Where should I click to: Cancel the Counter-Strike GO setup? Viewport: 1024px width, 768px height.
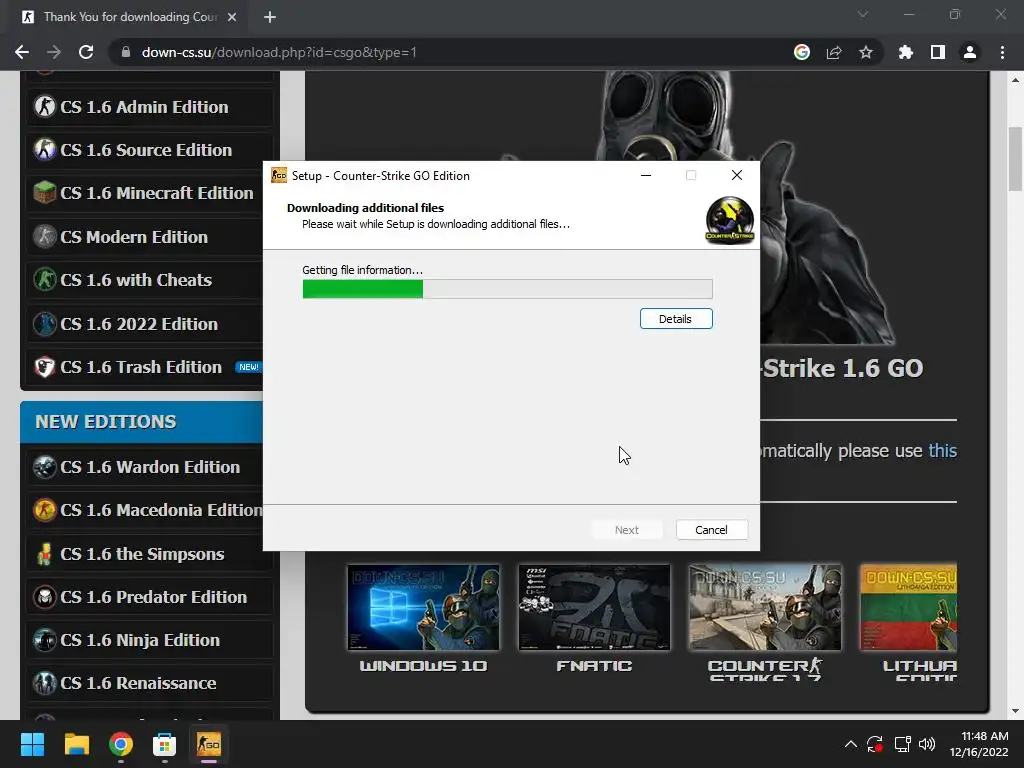(712, 530)
